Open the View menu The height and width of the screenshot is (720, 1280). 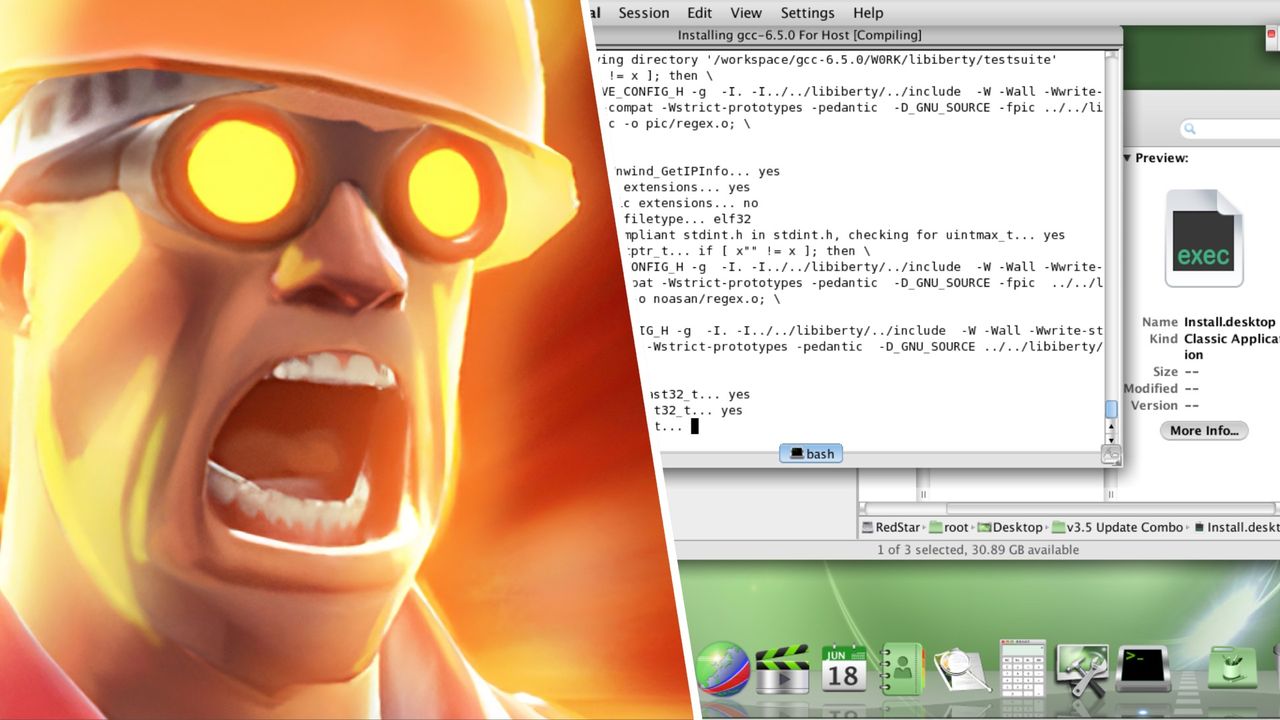pos(746,13)
